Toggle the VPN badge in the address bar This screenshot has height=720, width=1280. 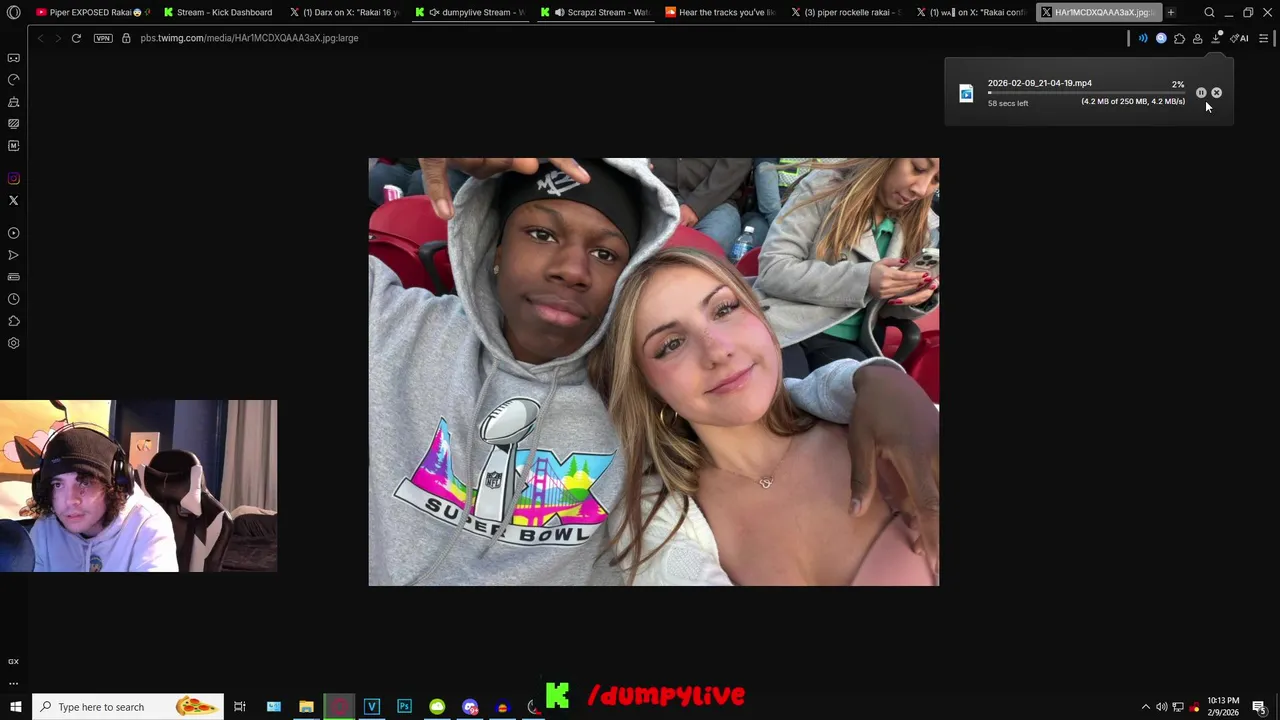pos(103,38)
